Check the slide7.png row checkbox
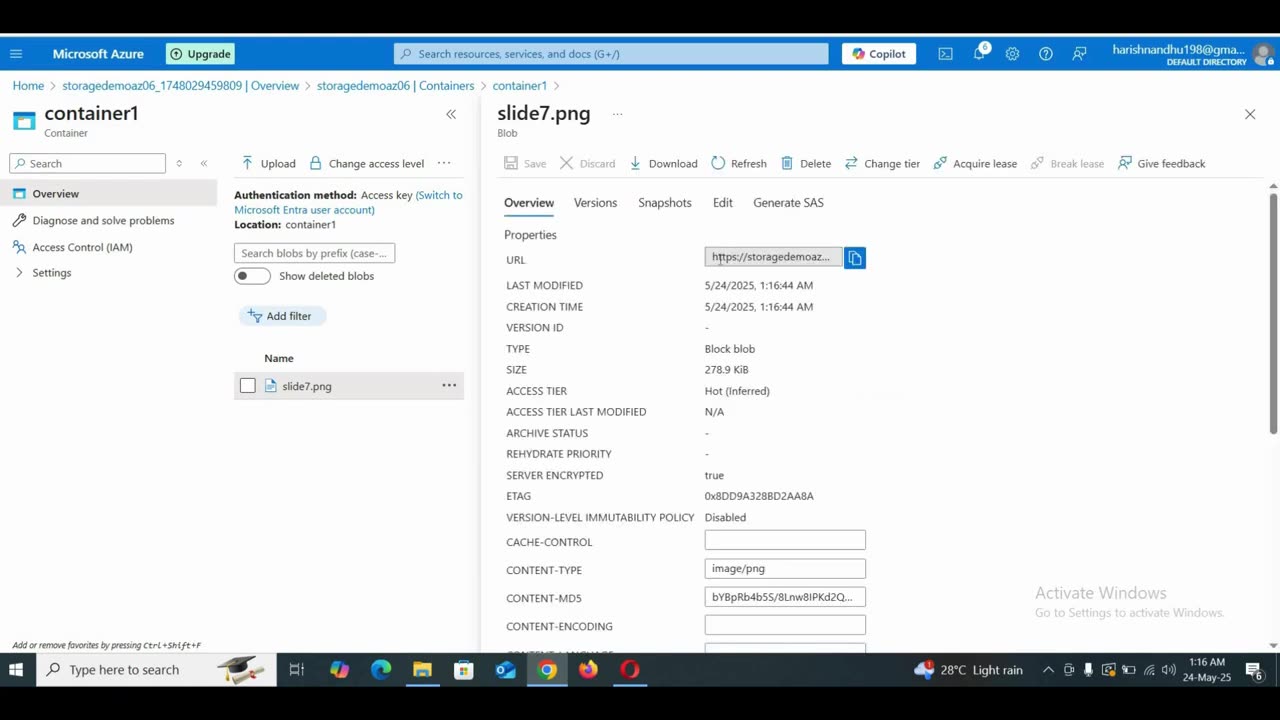This screenshot has height=720, width=1280. [x=248, y=386]
